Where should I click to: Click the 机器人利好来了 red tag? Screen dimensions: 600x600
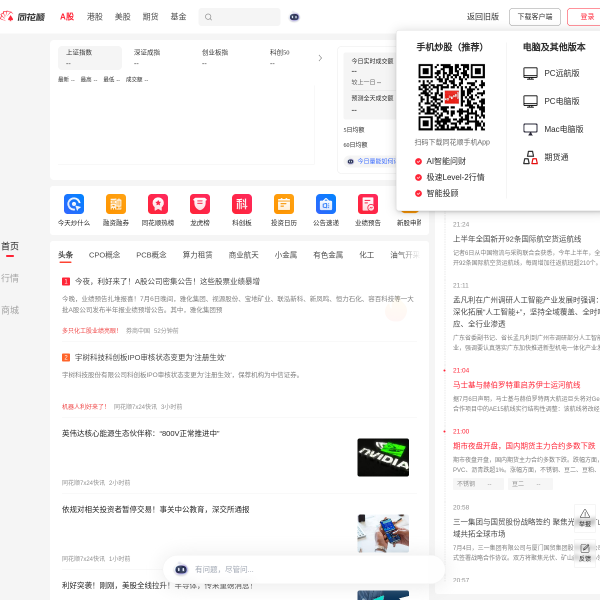[84, 406]
